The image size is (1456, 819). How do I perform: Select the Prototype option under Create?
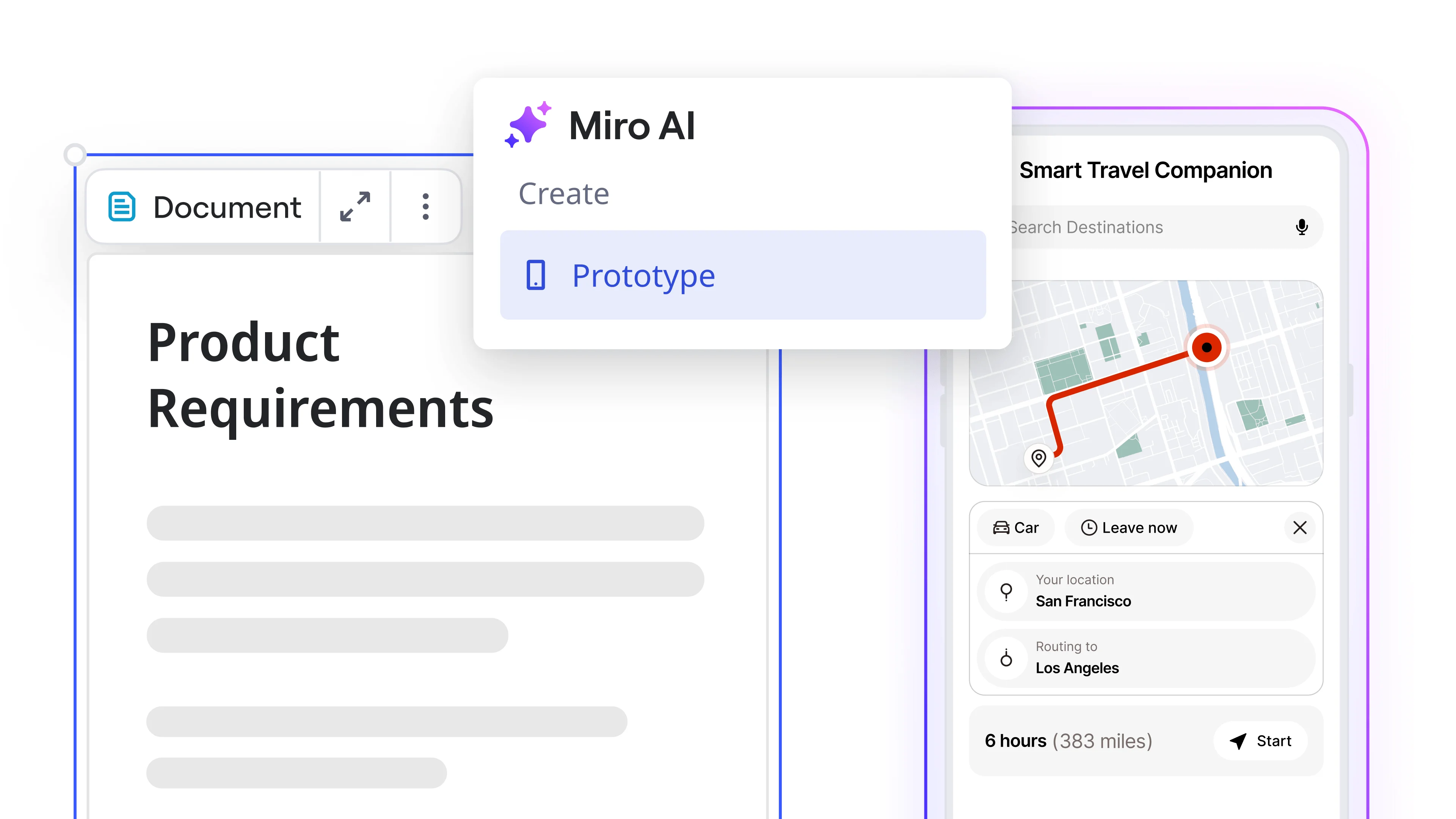coord(743,275)
